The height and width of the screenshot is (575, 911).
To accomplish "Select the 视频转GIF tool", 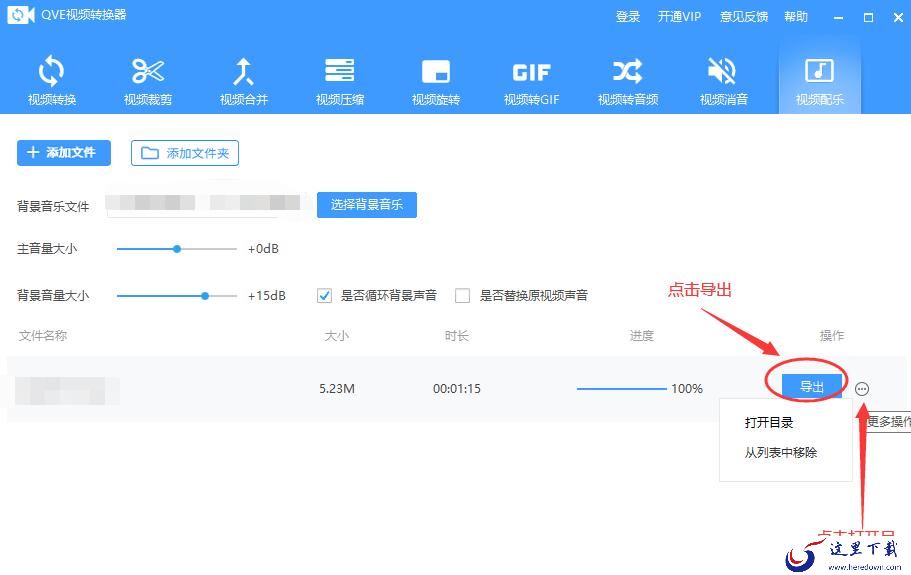I will pyautogui.click(x=531, y=80).
